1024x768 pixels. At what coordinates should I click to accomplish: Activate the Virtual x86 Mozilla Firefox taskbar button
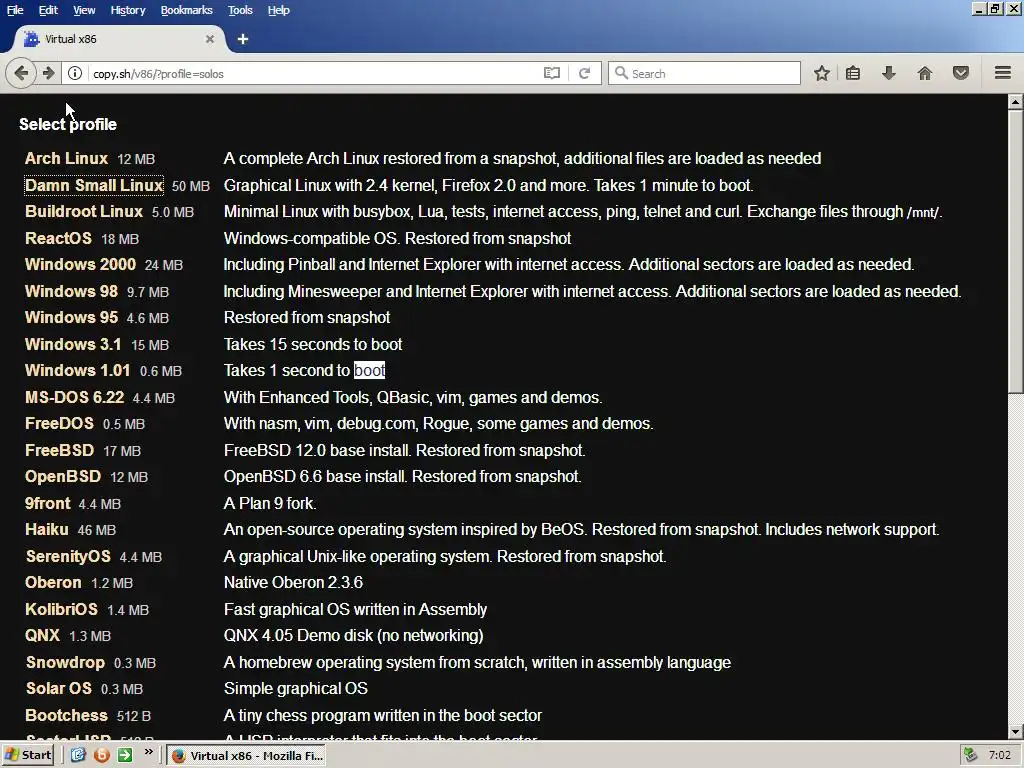(x=246, y=756)
